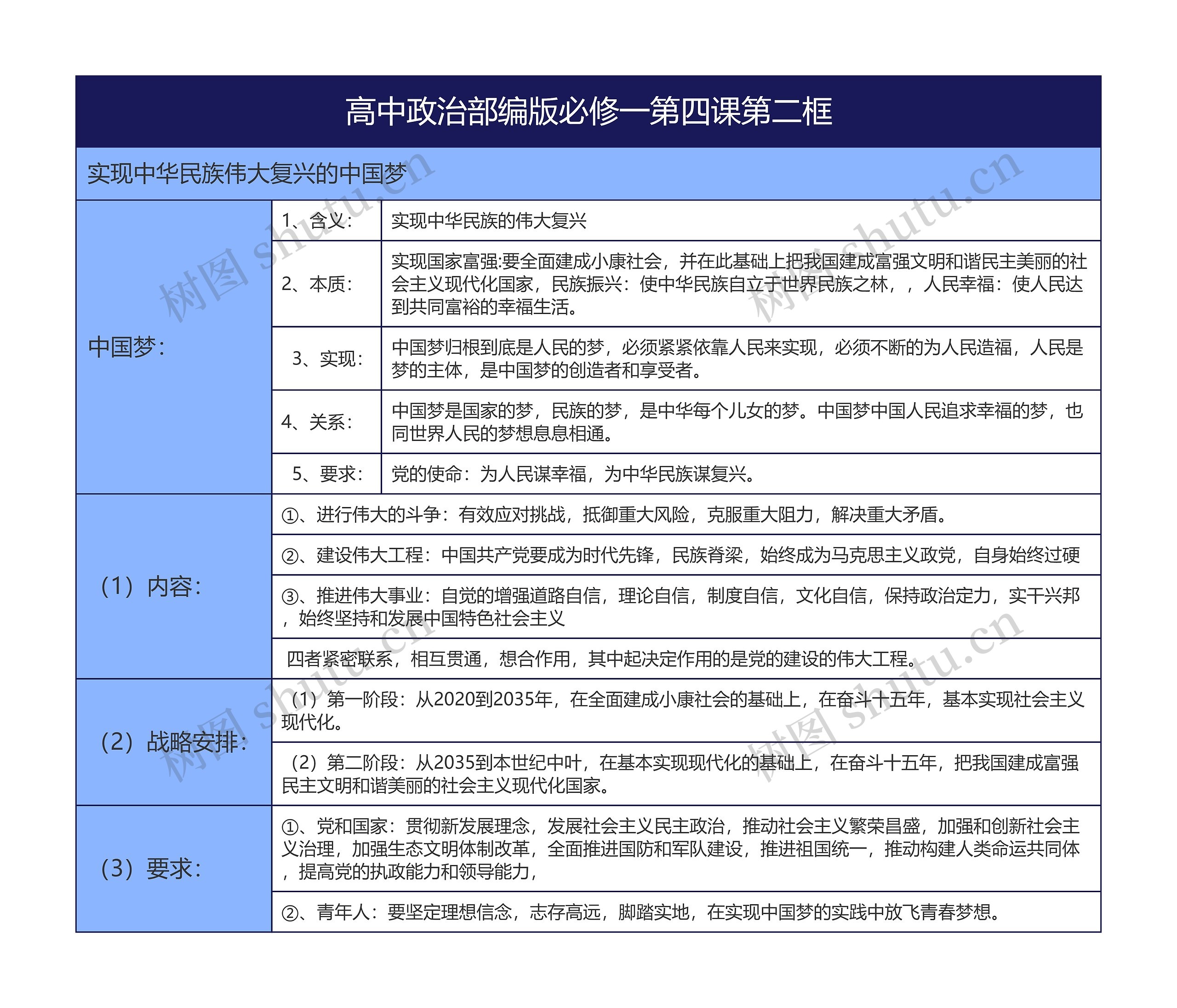Click the row ②、青年人：要坚定理想信念
The height and width of the screenshot is (1008, 1177).
686,912
